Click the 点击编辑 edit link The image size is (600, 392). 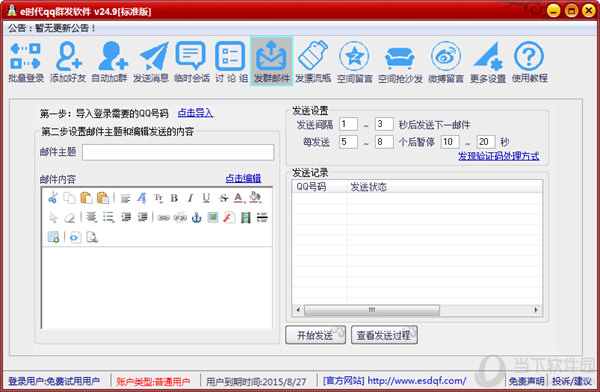(243, 178)
